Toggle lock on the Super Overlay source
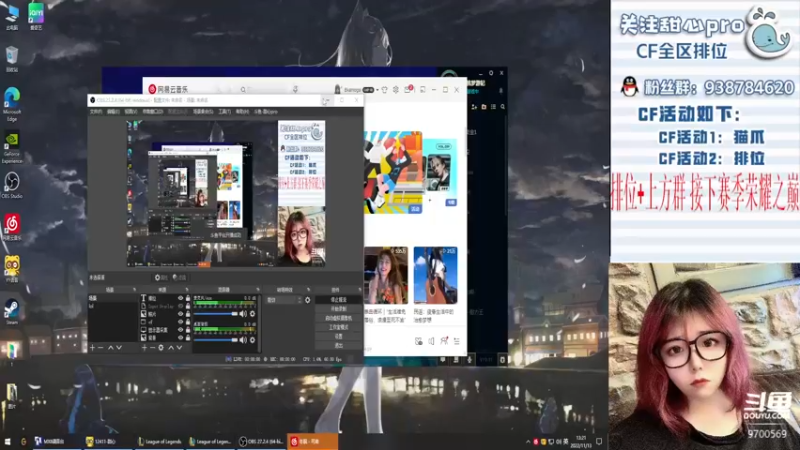 [188, 306]
